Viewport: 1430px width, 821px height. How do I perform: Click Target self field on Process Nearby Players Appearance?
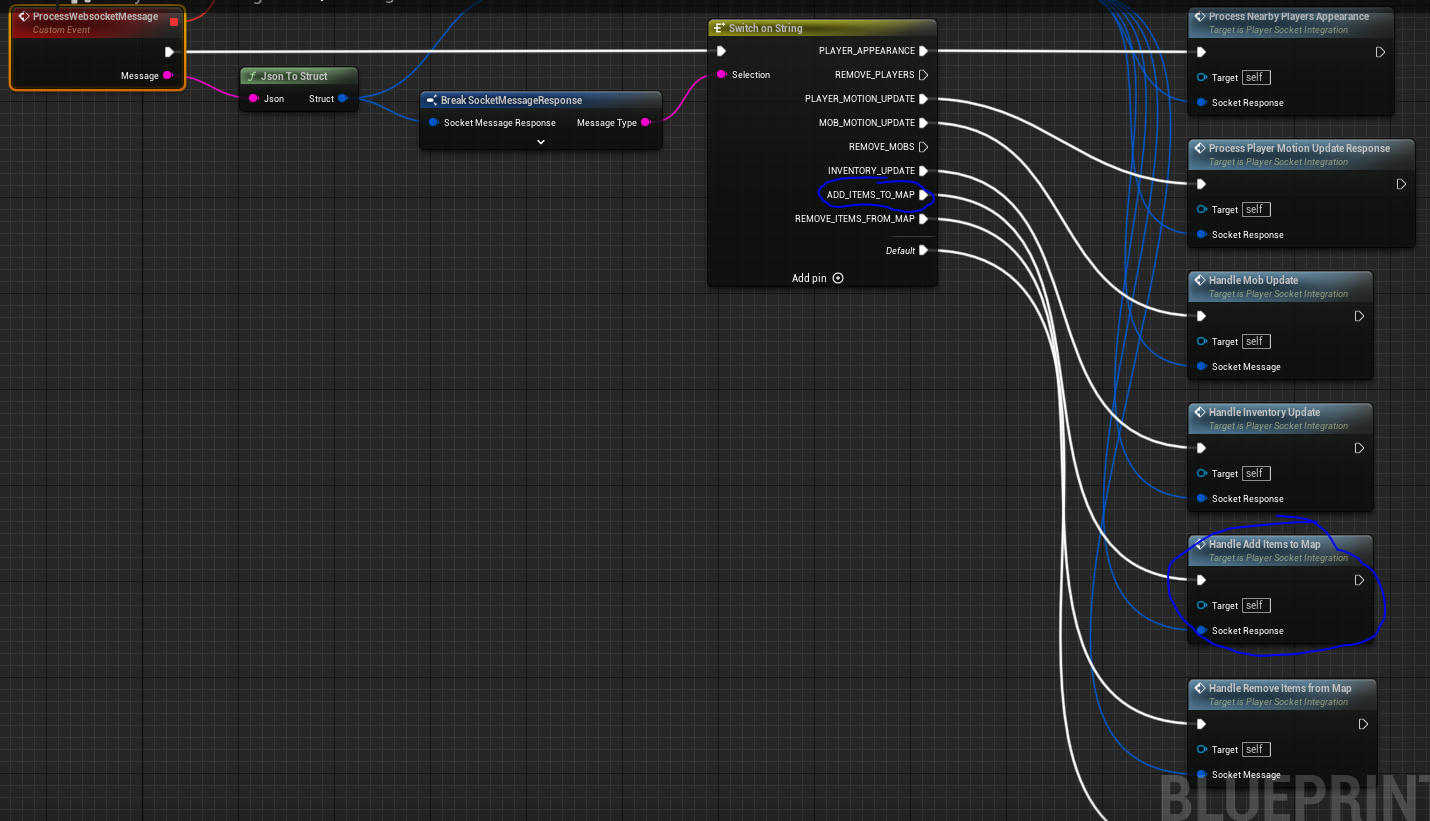(1256, 77)
